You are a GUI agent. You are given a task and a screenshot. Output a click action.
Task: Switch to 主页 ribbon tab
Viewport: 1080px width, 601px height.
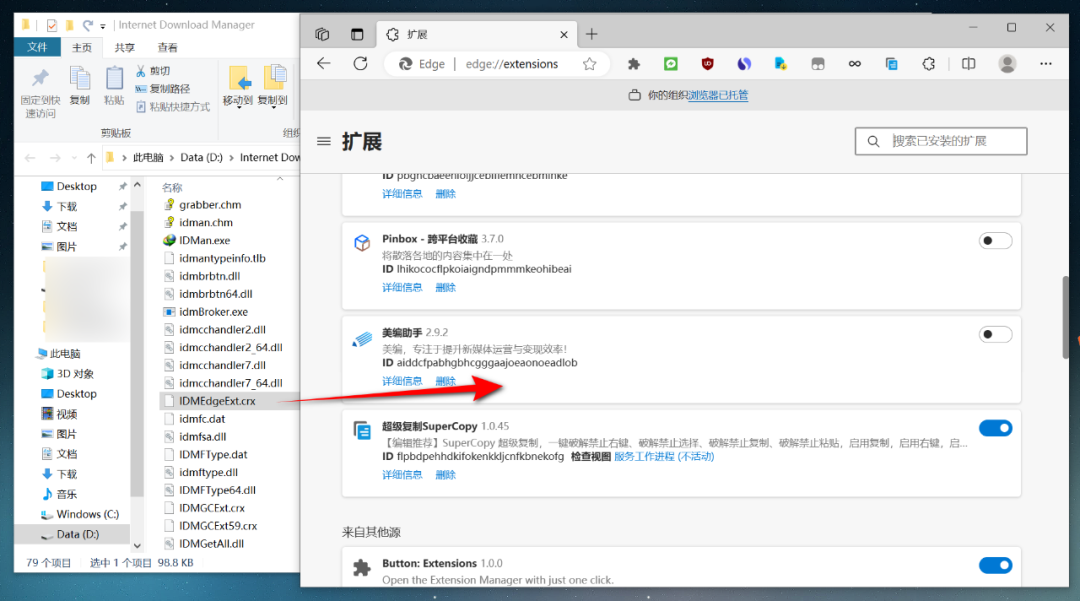tap(82, 48)
